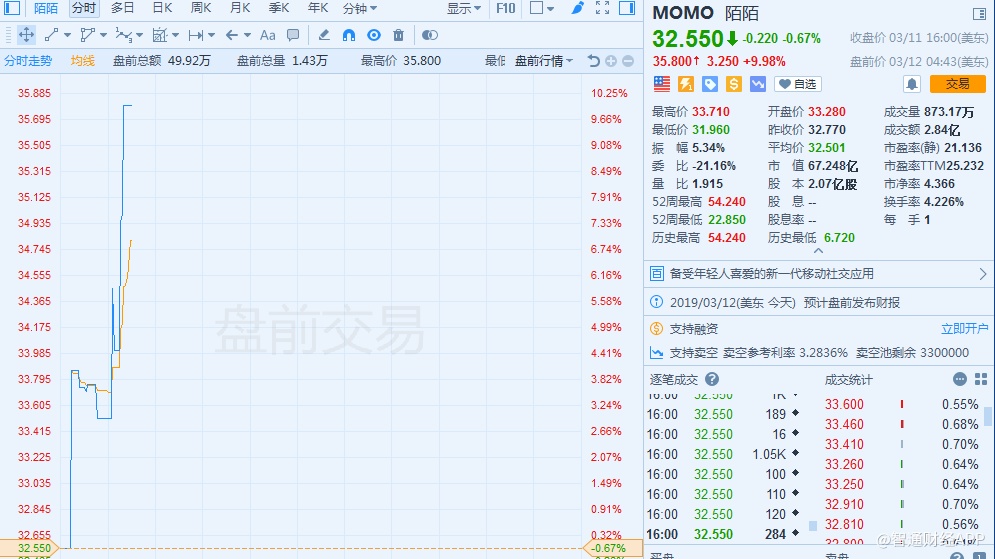
Task: Click the 立即开户 open account link
Action: click(x=964, y=328)
